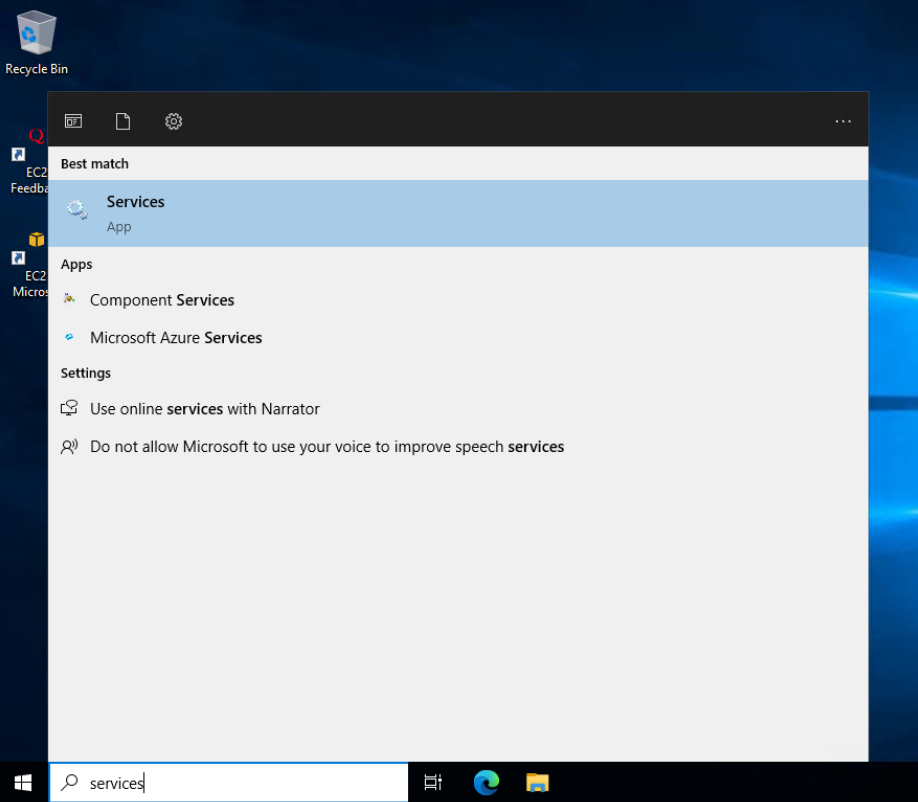
Task: Click inside the search input field
Action: pyautogui.click(x=230, y=783)
